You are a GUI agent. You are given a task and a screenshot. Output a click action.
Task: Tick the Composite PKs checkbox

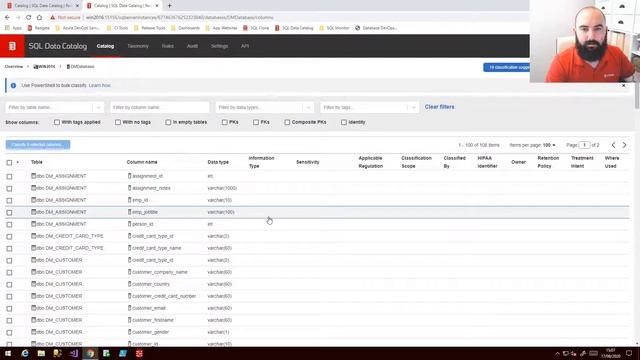point(287,122)
